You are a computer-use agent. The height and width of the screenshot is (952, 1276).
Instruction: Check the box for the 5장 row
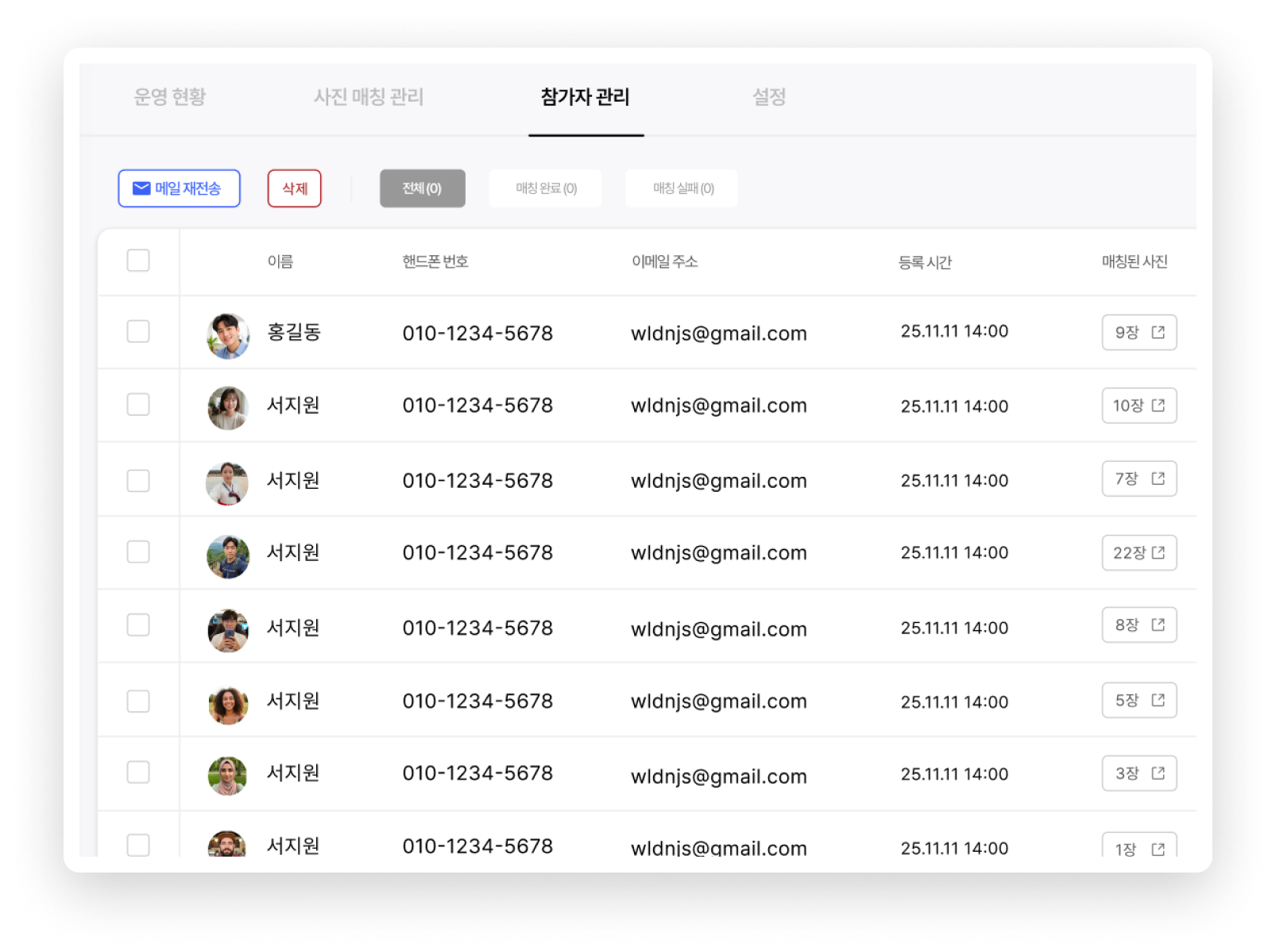click(138, 701)
